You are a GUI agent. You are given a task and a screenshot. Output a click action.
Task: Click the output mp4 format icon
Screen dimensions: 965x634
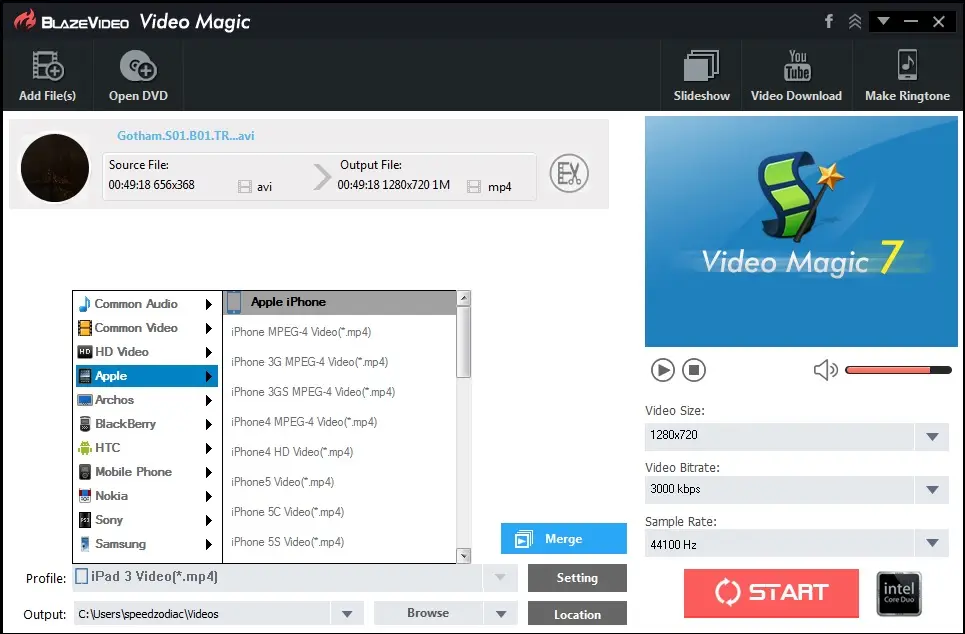(x=474, y=187)
